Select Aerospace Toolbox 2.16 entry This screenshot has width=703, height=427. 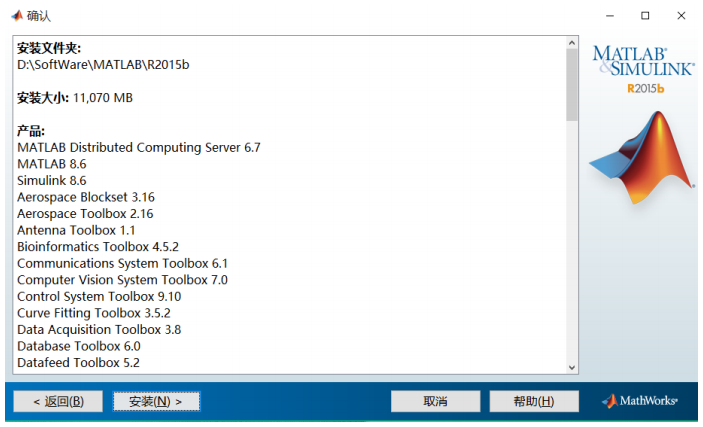(85, 214)
